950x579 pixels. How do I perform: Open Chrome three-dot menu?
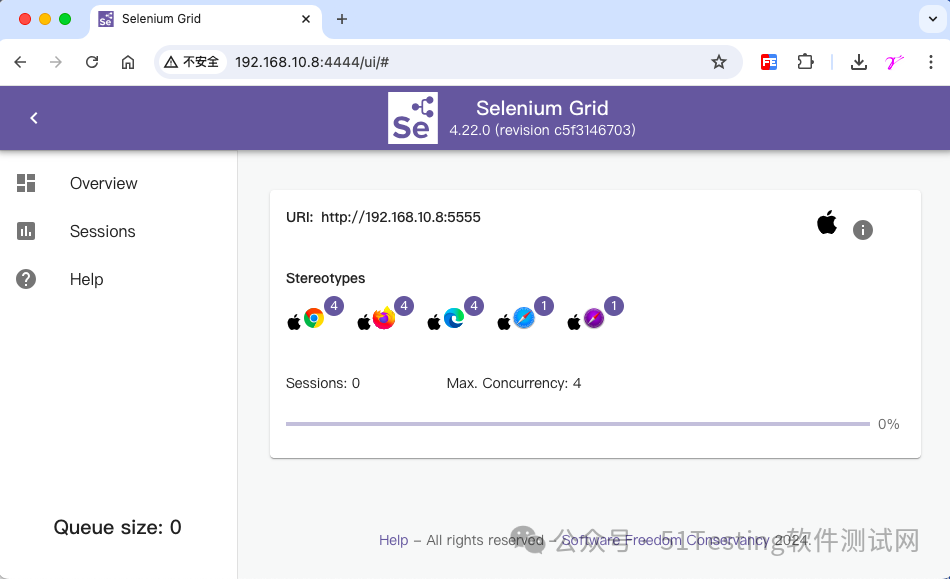pos(931,62)
